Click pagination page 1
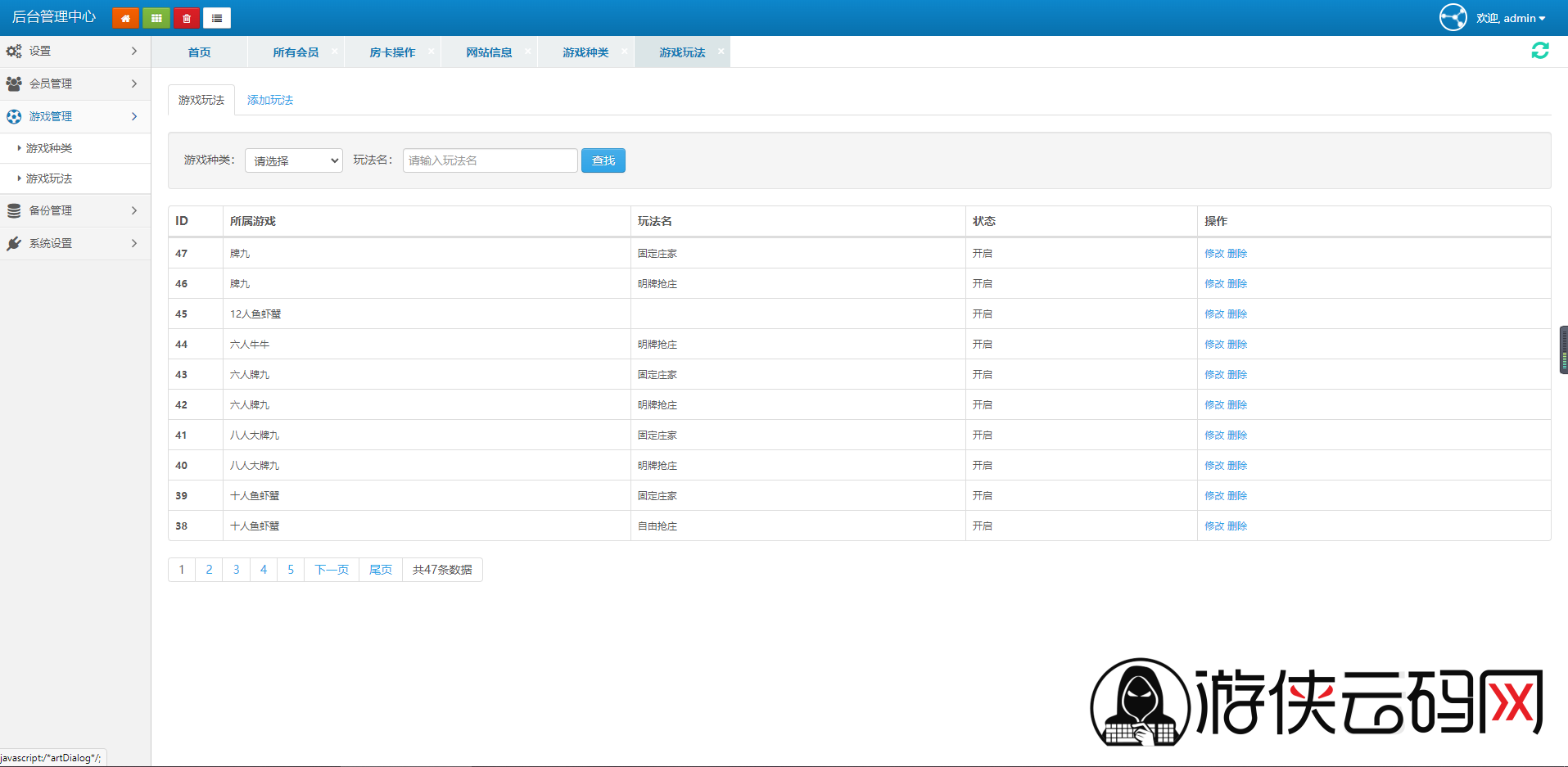This screenshot has height=767, width=1568. tap(182, 570)
